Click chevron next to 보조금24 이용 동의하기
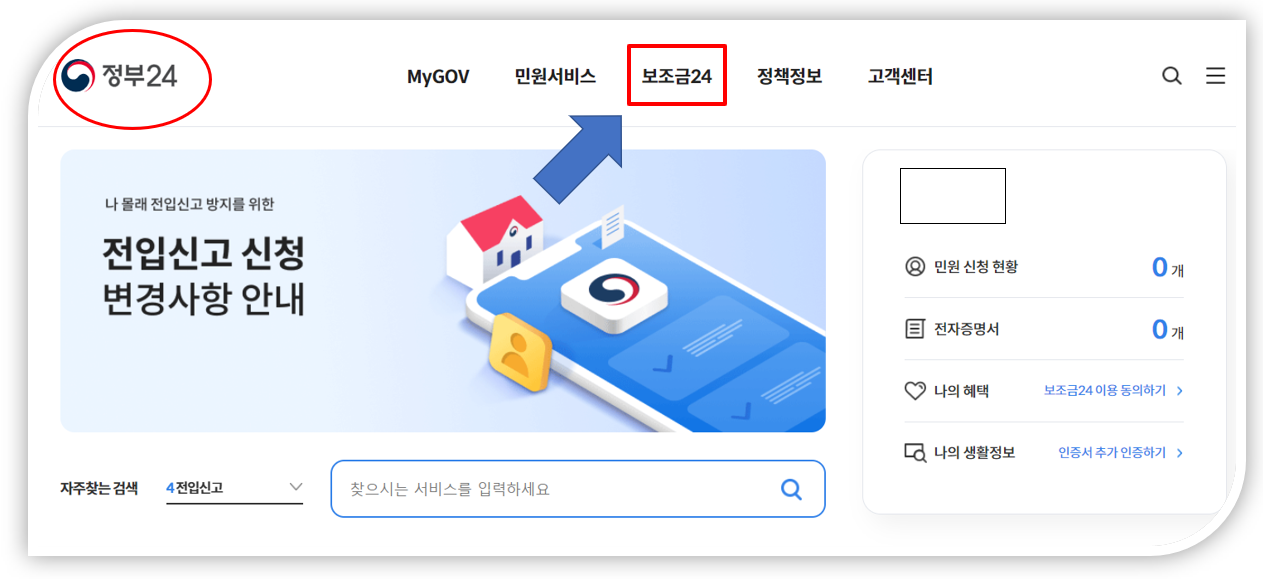1263x579 pixels. pos(1180,391)
